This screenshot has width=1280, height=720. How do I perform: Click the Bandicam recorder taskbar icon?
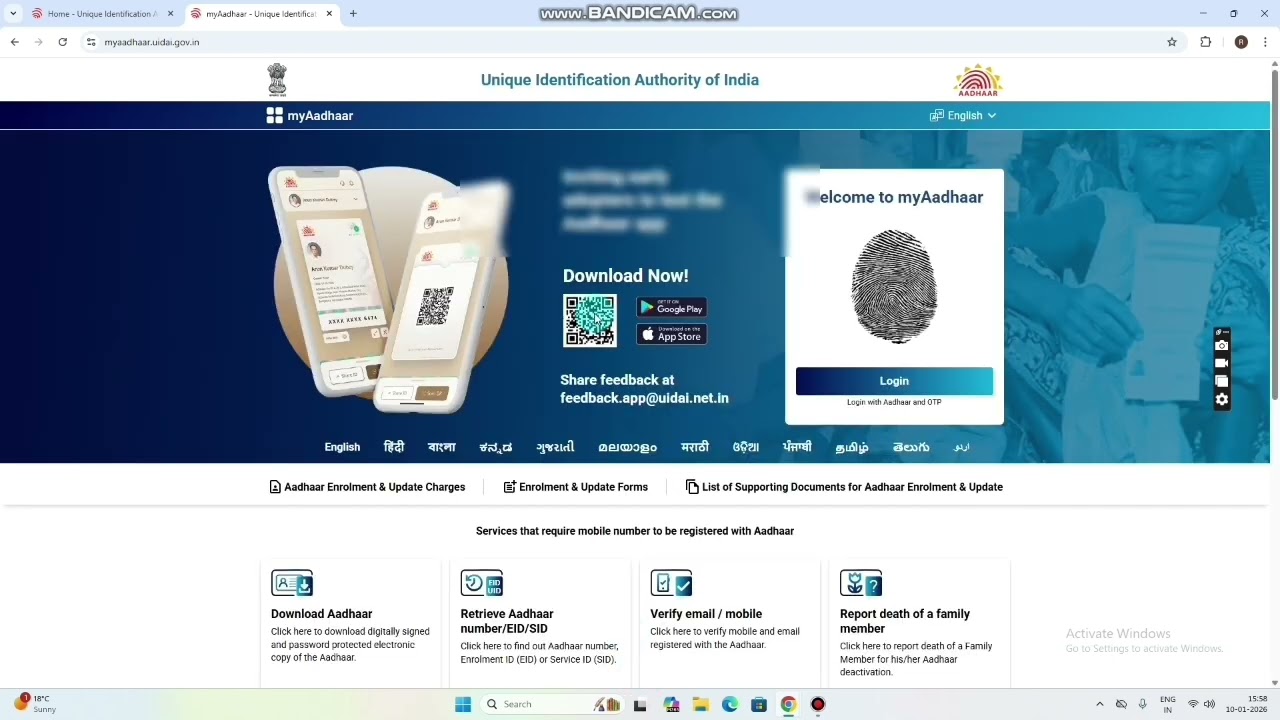click(x=818, y=704)
